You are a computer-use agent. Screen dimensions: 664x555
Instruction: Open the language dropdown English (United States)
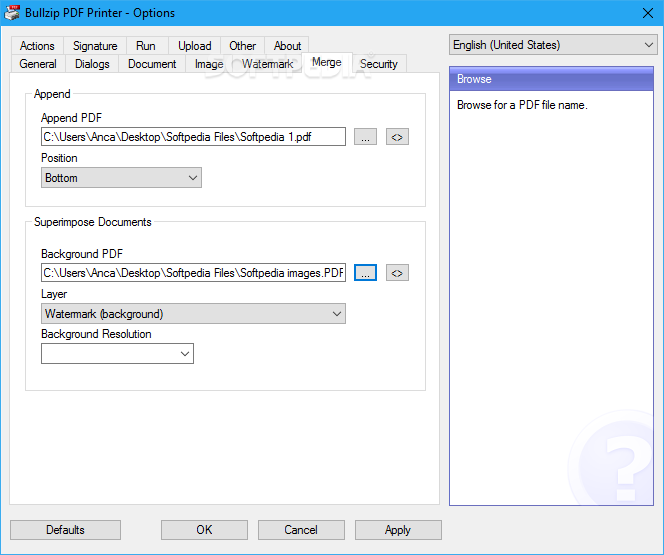point(553,45)
